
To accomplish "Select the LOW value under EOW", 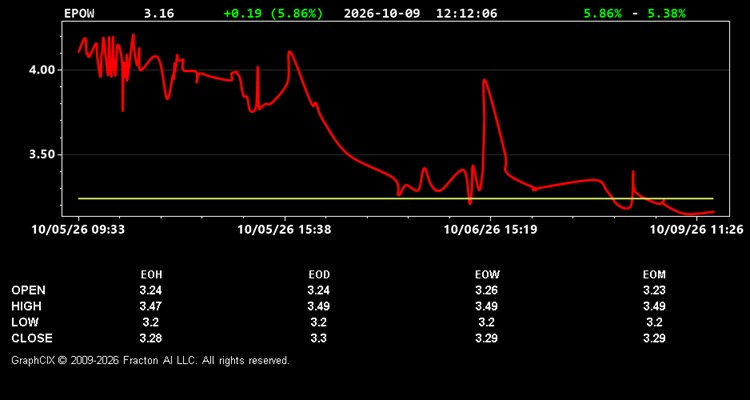I will click(x=487, y=322).
